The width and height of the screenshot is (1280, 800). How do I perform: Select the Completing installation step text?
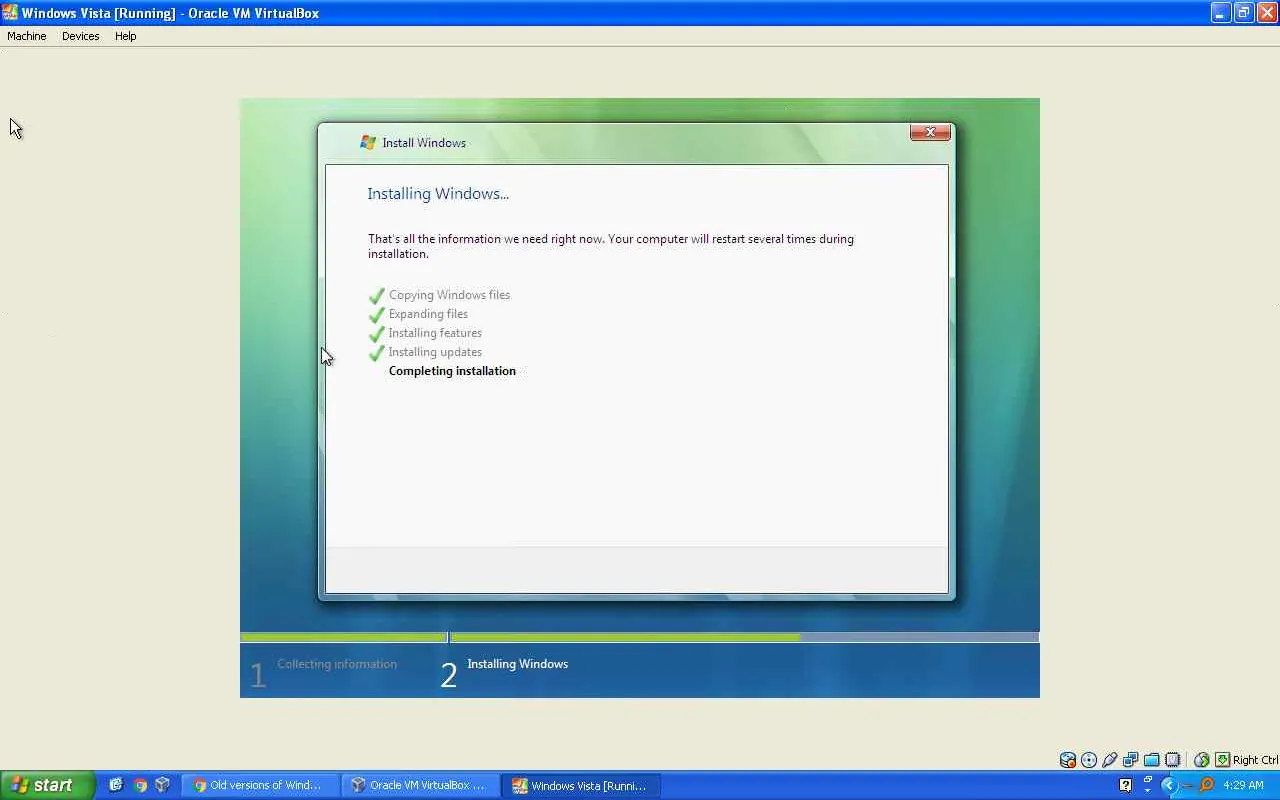click(x=452, y=371)
